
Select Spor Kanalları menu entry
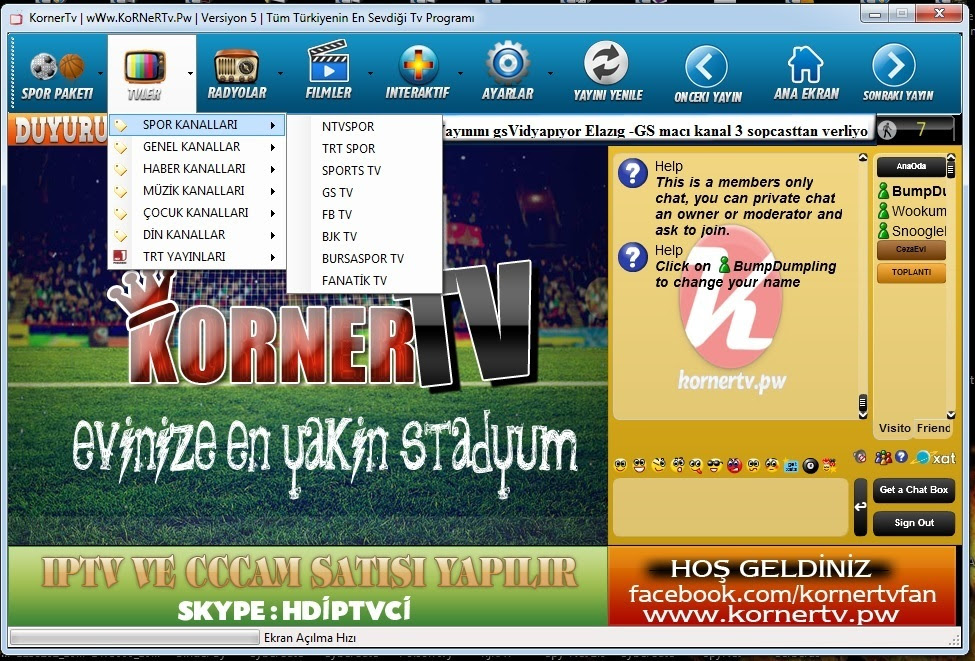197,125
